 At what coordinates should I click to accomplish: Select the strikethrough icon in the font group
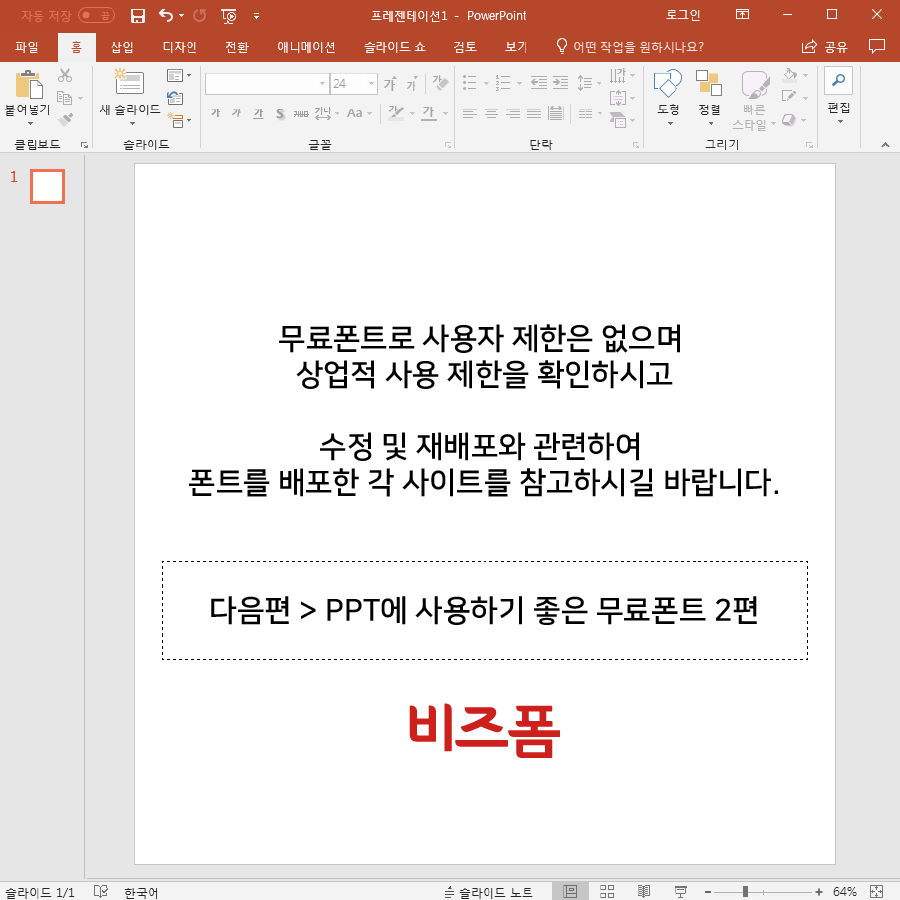pos(299,113)
